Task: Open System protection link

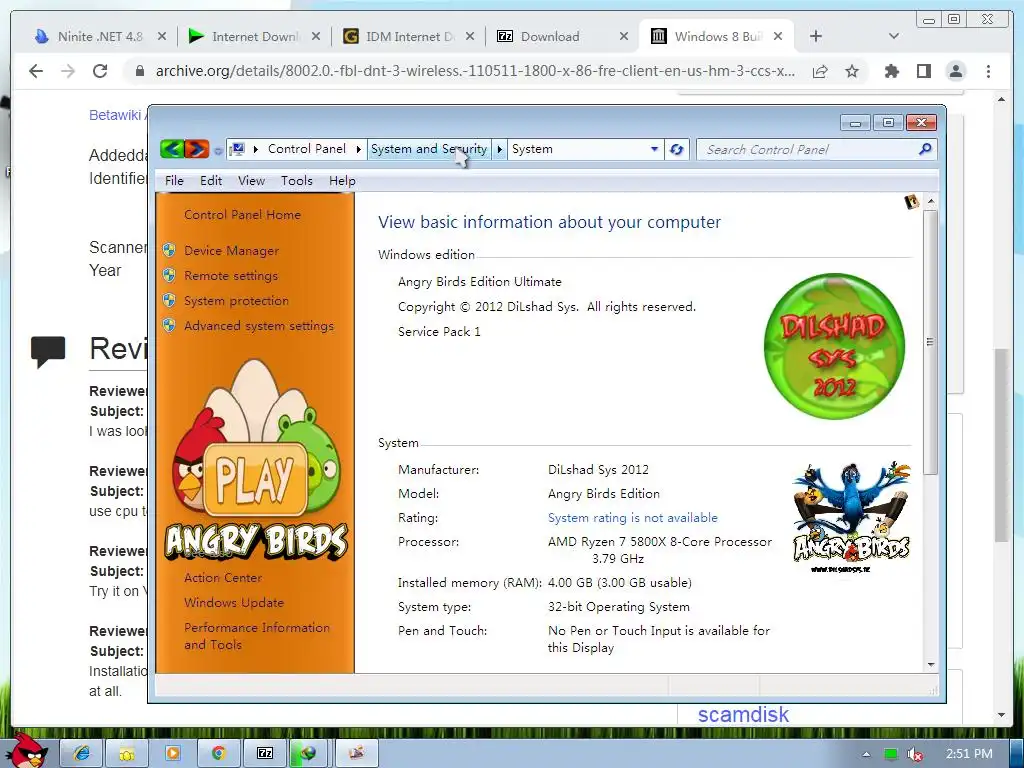Action: point(236,301)
